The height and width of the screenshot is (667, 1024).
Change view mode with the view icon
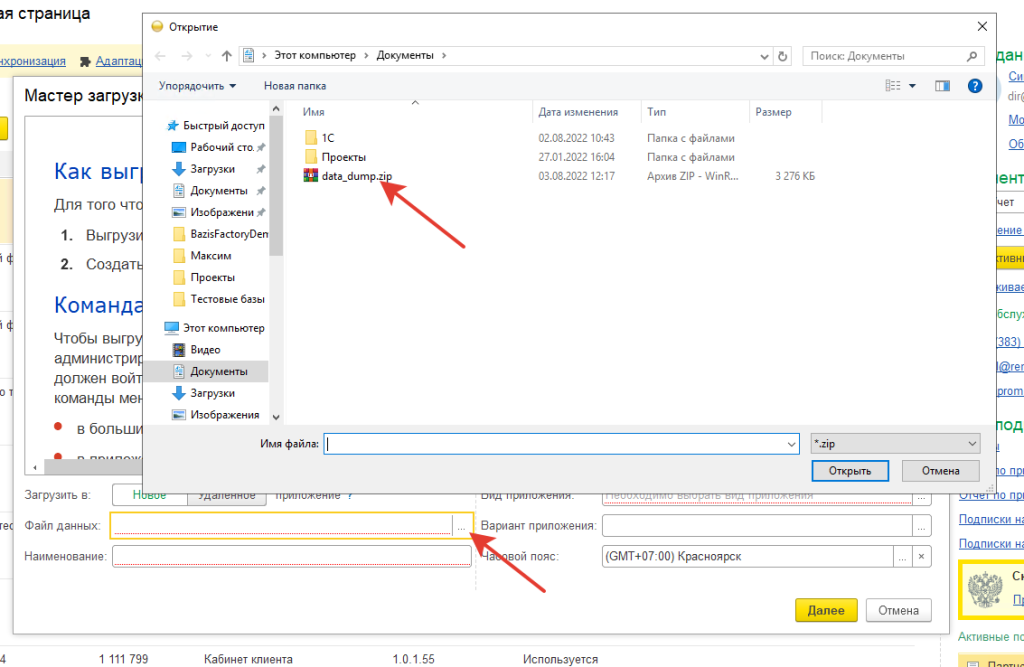coord(893,86)
